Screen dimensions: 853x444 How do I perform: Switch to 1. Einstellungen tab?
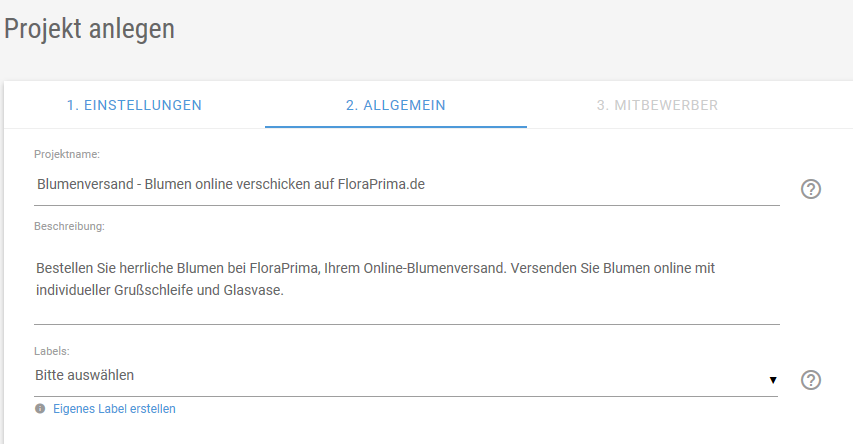click(134, 105)
